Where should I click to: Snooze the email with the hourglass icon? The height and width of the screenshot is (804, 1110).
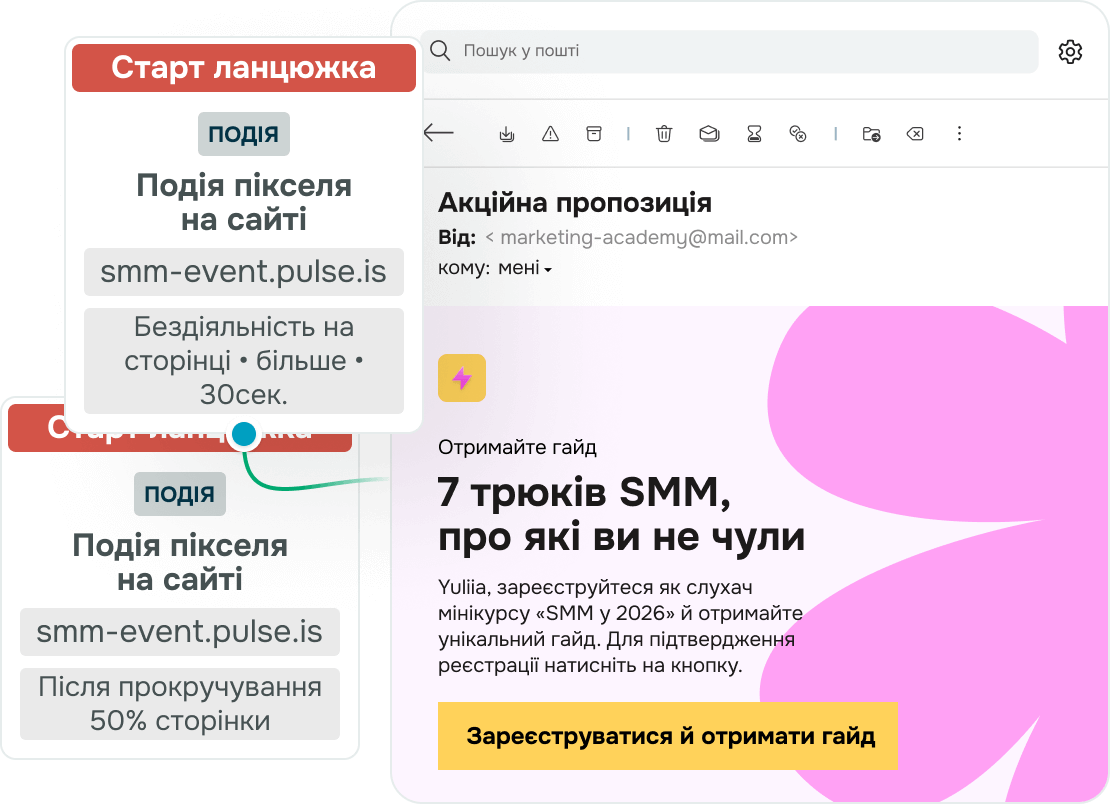[754, 133]
